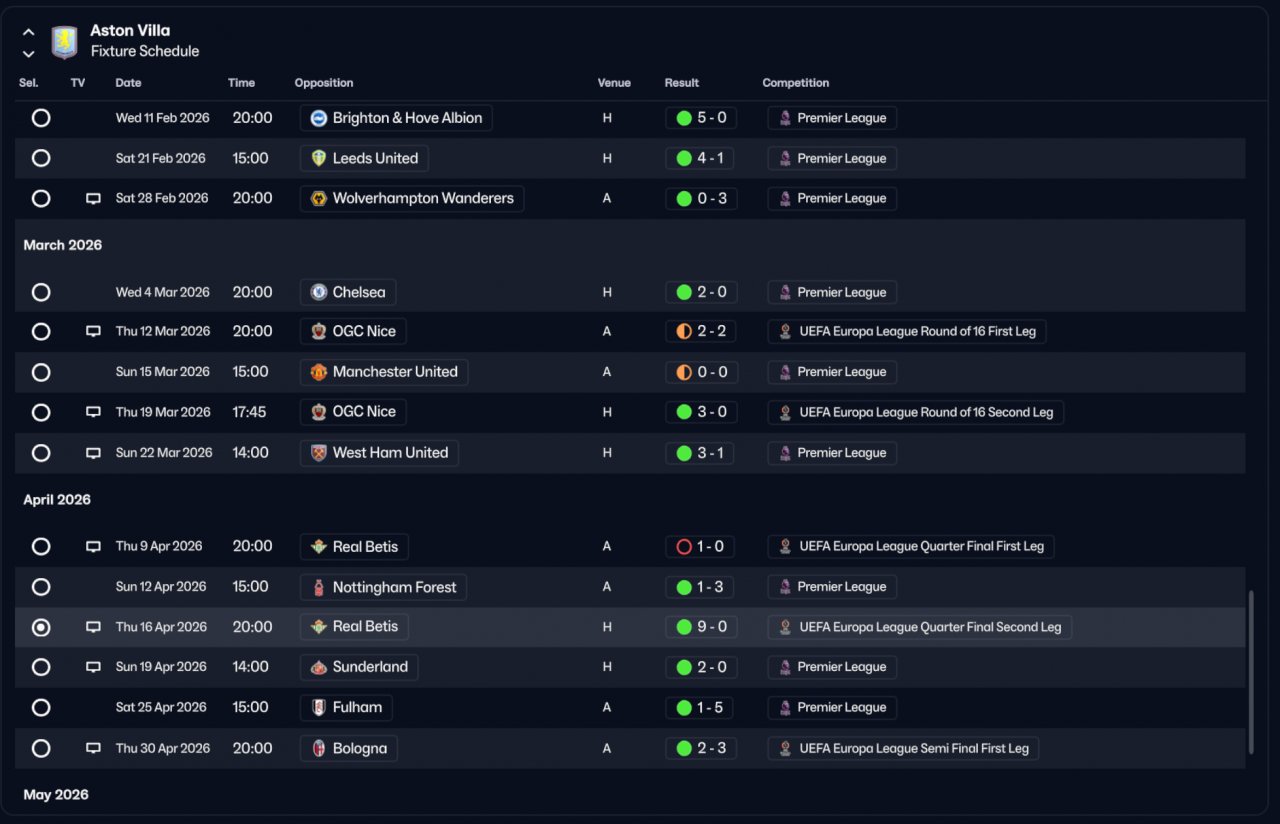1280x824 pixels.
Task: Click the Chelsea club badge icon
Action: coord(319,292)
